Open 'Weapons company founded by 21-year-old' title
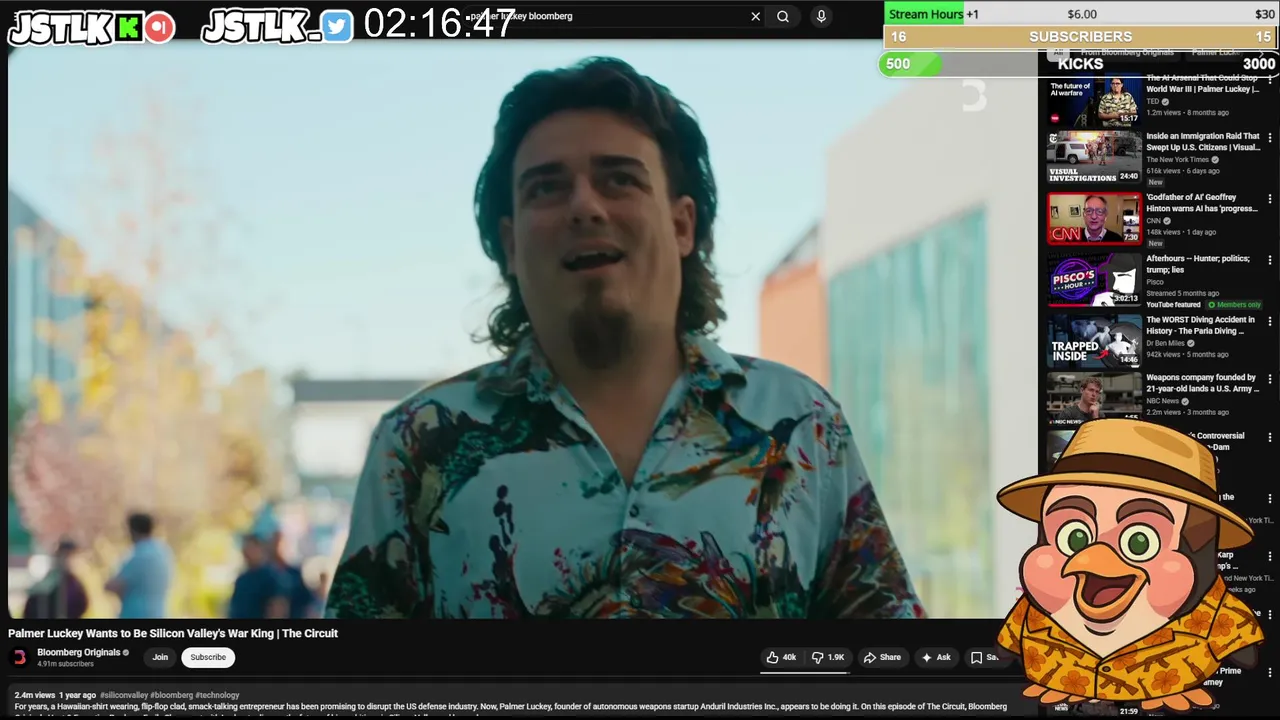Viewport: 1280px width, 720px height. [x=1202, y=383]
